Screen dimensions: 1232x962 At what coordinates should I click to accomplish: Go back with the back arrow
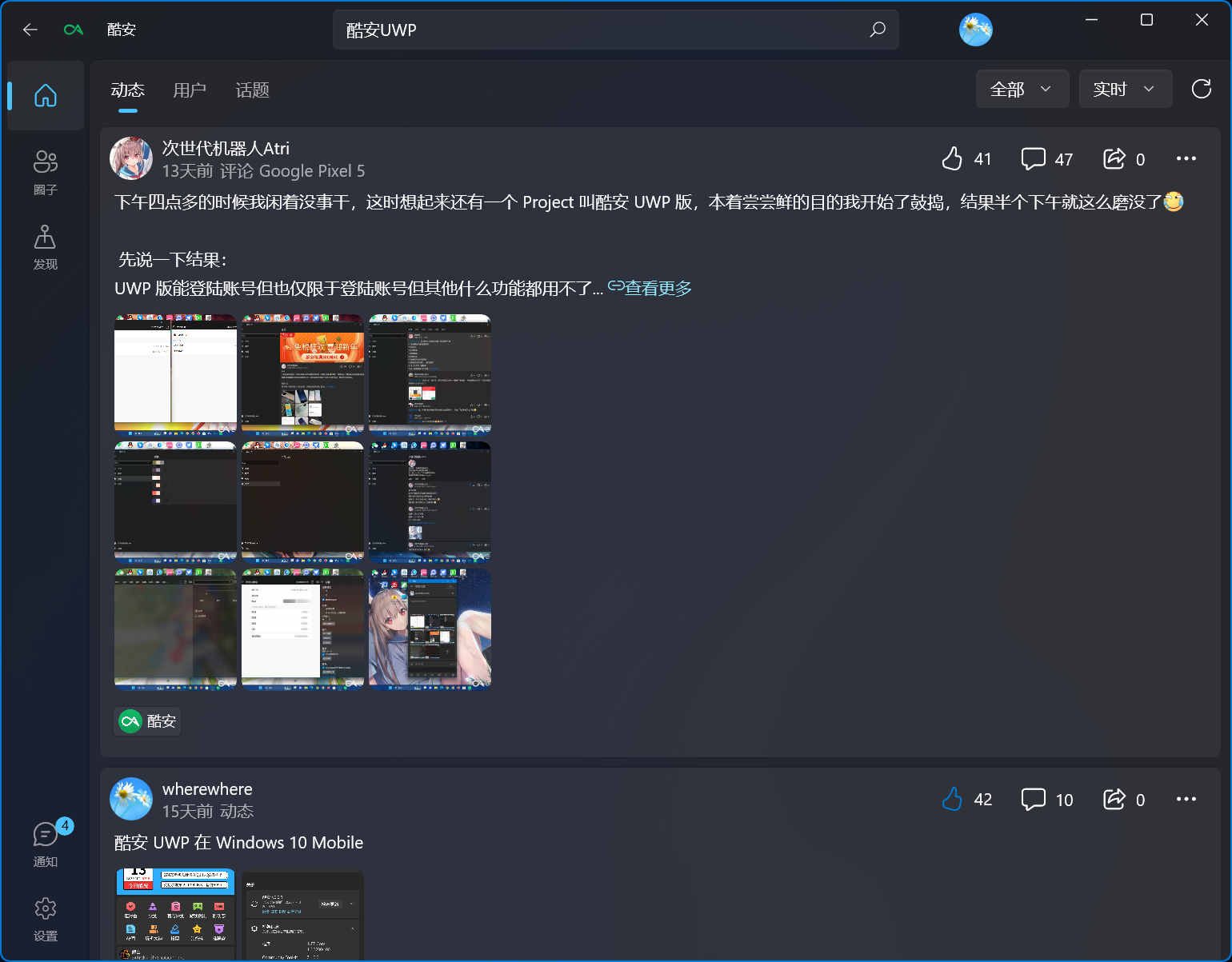pyautogui.click(x=30, y=30)
